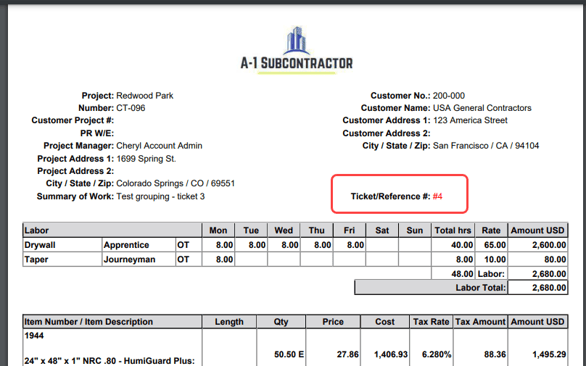Click the 'Customer Project #:' label
This screenshot has height=366, width=586.
click(73, 120)
